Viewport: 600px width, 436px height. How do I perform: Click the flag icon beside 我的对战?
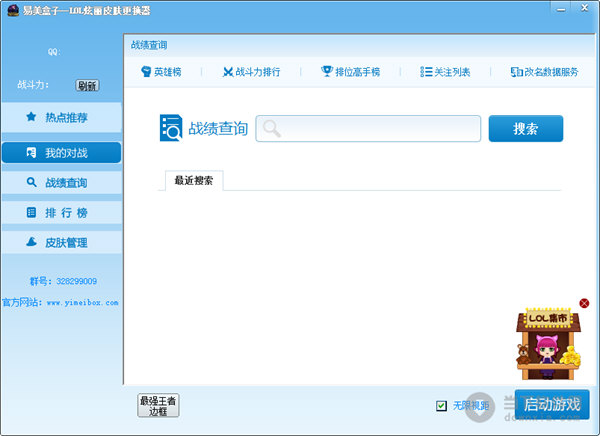click(31, 152)
